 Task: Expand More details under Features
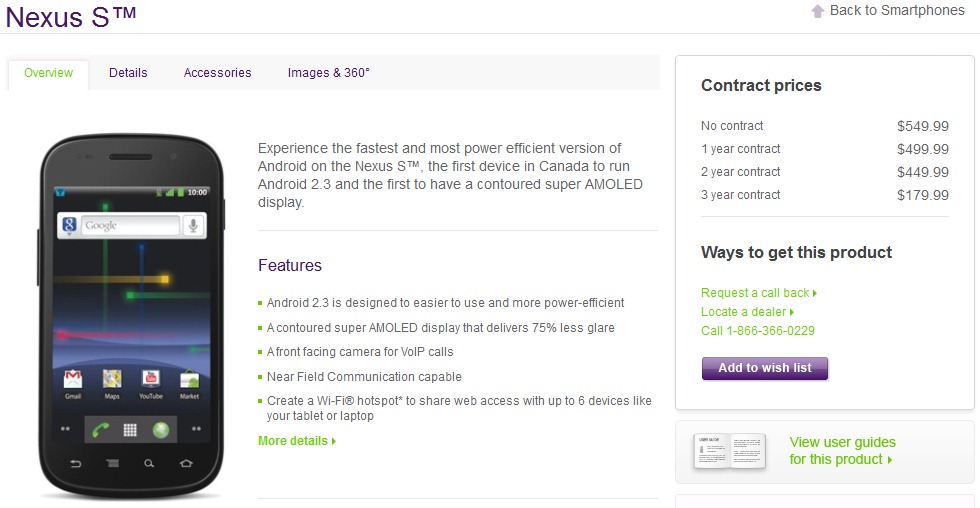[297, 441]
